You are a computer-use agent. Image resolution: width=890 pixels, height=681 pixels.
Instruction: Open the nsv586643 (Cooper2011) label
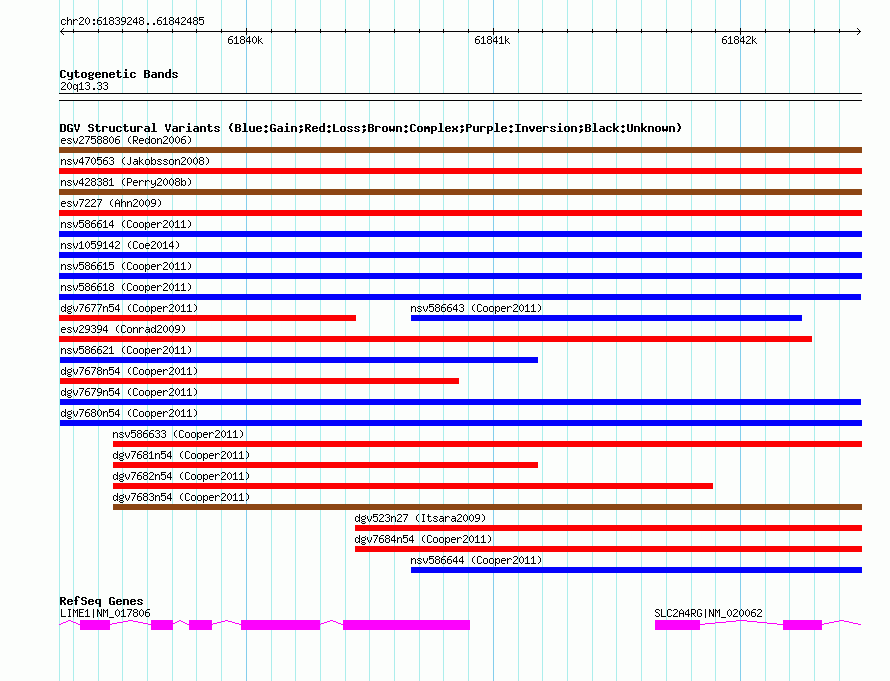click(x=476, y=308)
